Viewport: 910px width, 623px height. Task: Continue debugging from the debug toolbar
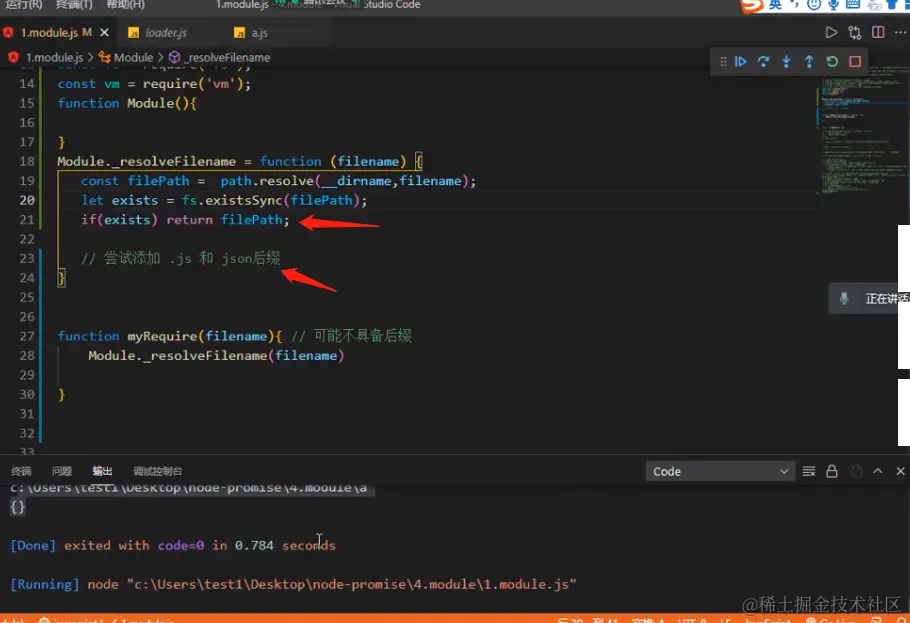pyautogui.click(x=741, y=62)
